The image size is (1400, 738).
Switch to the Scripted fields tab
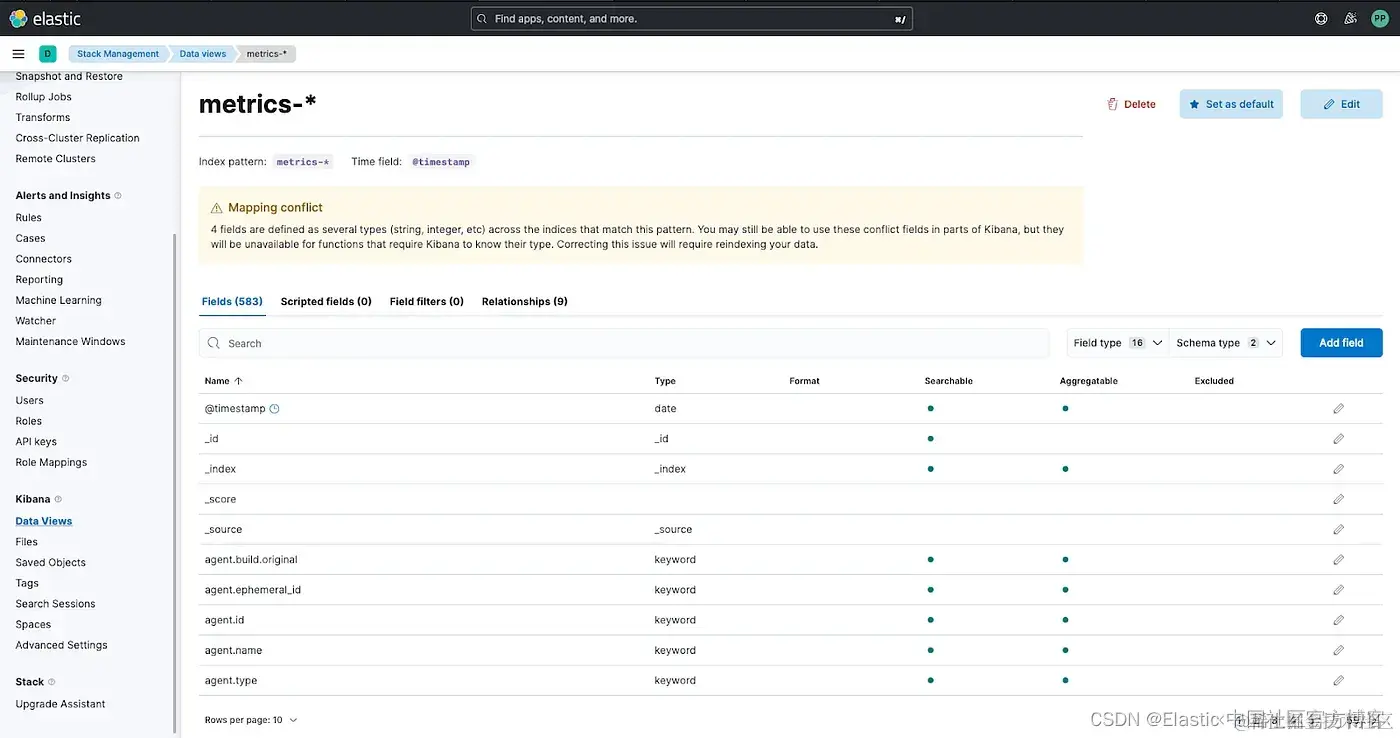tap(326, 301)
